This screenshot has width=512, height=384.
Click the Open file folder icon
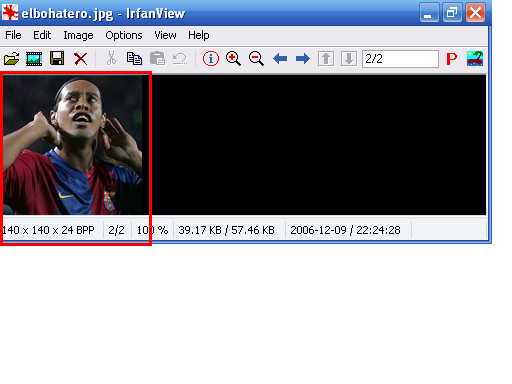pyautogui.click(x=12, y=59)
